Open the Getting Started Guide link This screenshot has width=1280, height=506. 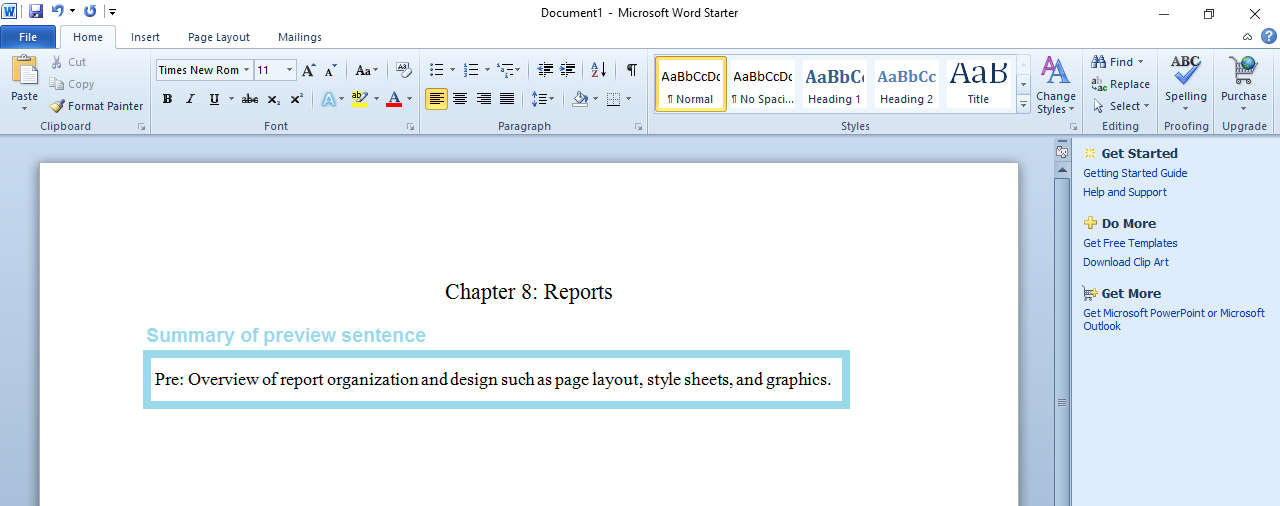1135,173
